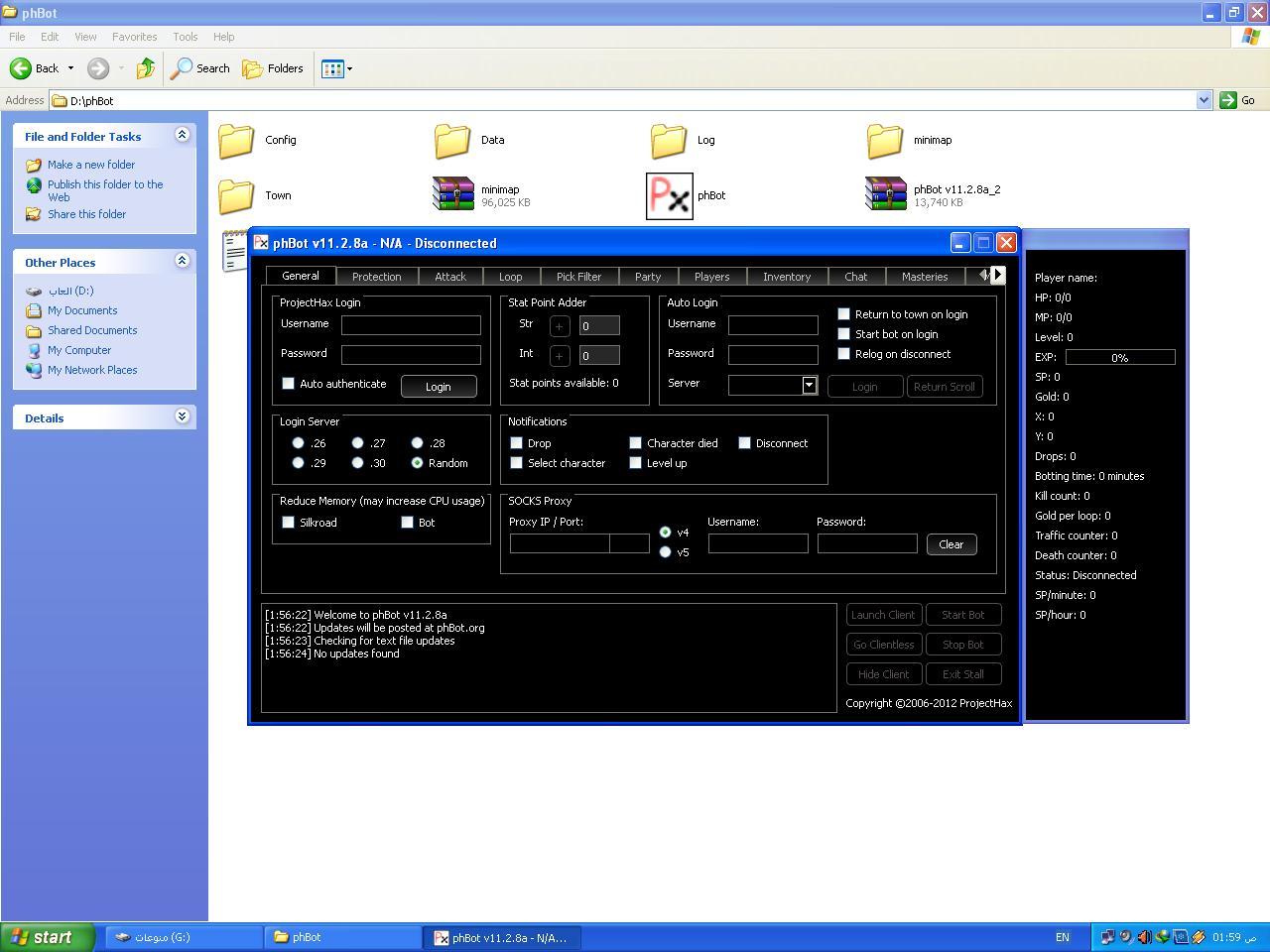
Task: Open the Favorites menu
Action: point(134,37)
